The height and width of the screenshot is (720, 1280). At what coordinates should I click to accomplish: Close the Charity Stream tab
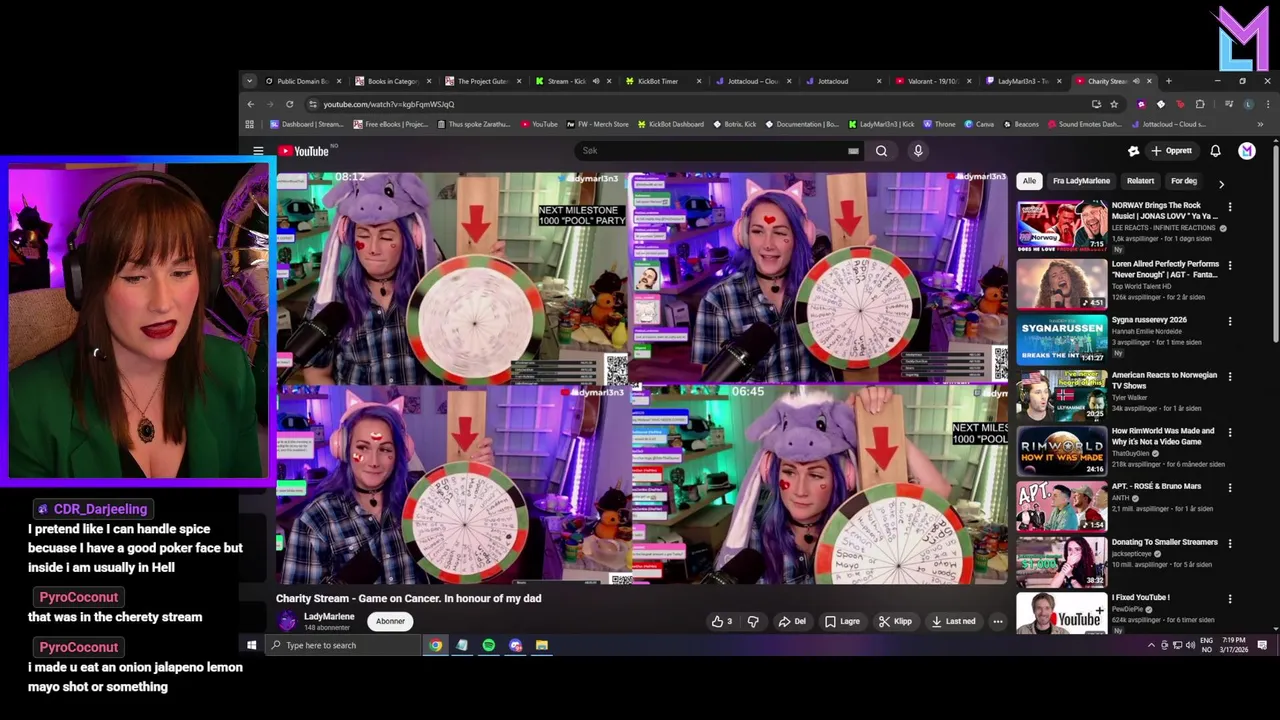[x=1149, y=81]
